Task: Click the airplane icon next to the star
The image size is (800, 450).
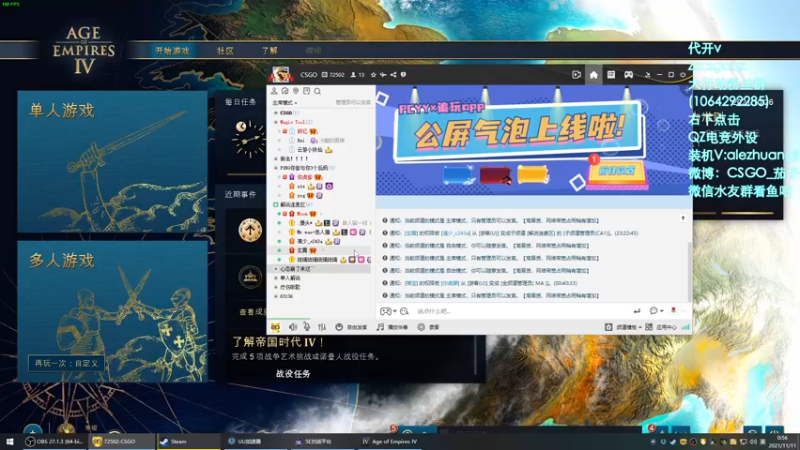Action: 383,74
